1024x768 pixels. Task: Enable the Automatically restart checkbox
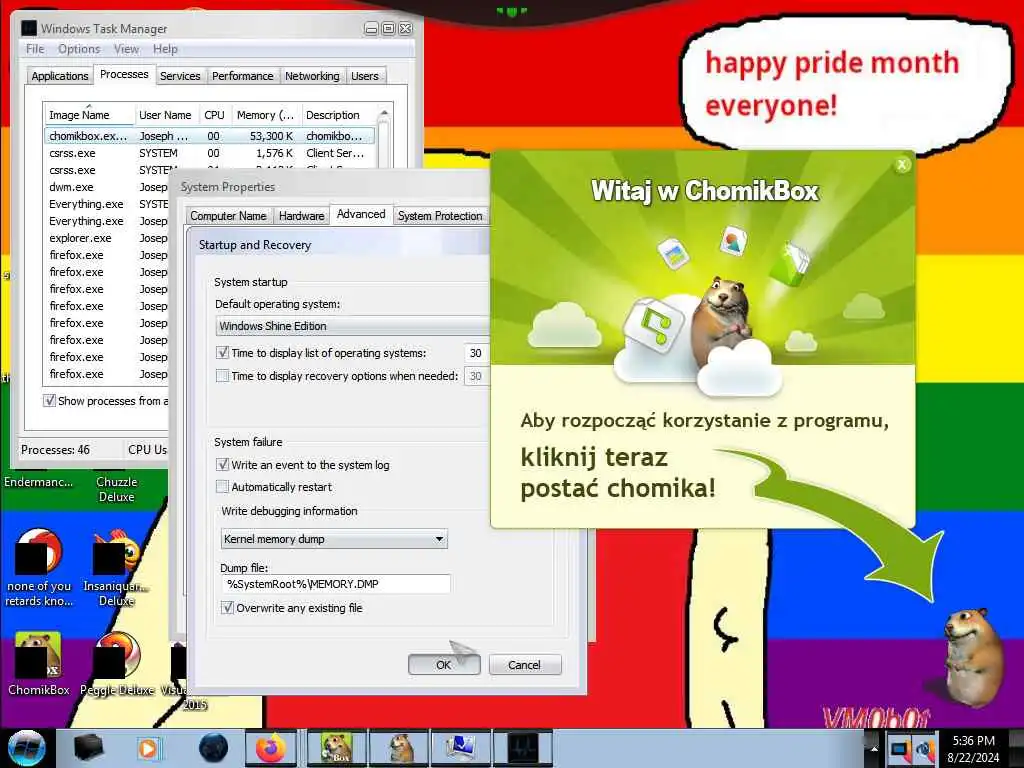pos(223,487)
